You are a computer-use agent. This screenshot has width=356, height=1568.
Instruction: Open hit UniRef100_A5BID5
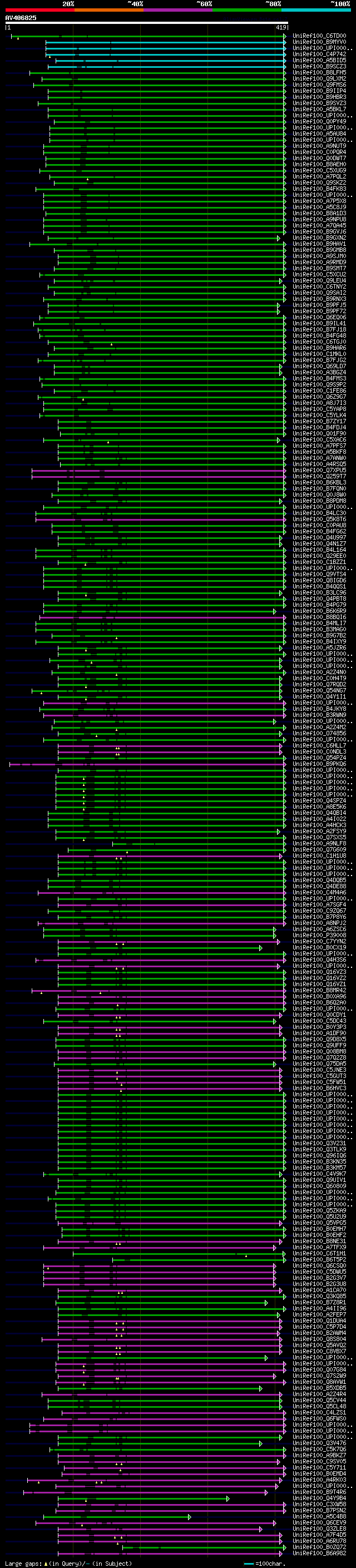[319, 60]
